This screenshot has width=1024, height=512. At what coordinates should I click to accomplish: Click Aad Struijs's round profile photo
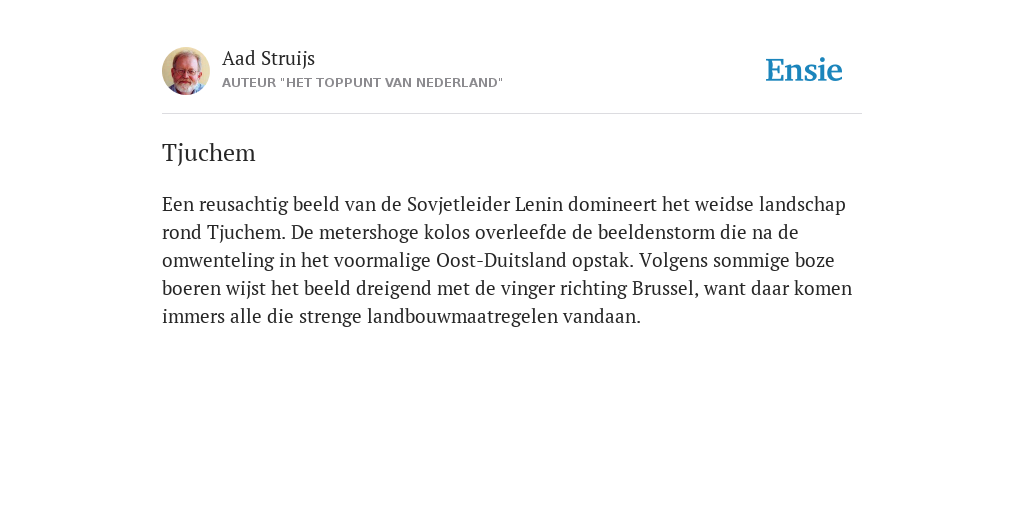click(x=186, y=71)
